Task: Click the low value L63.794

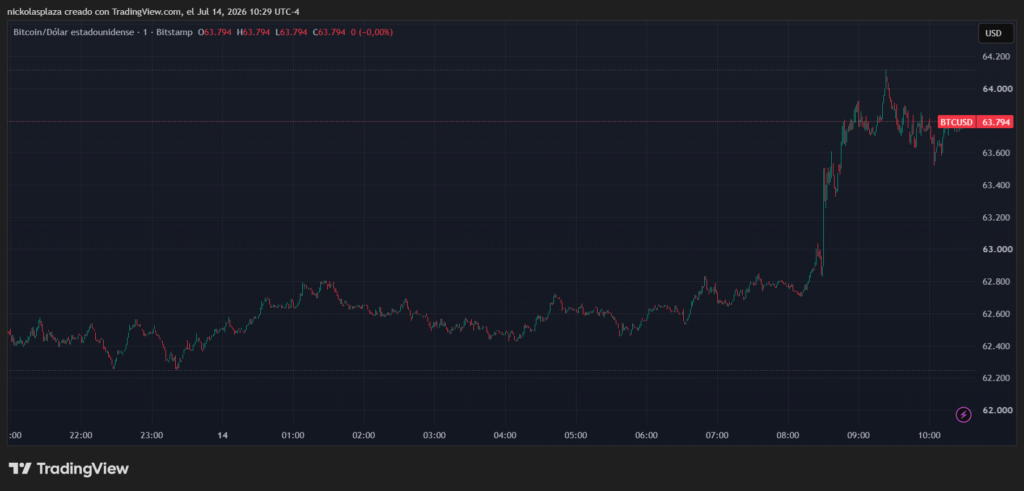Action: pyautogui.click(x=290, y=32)
